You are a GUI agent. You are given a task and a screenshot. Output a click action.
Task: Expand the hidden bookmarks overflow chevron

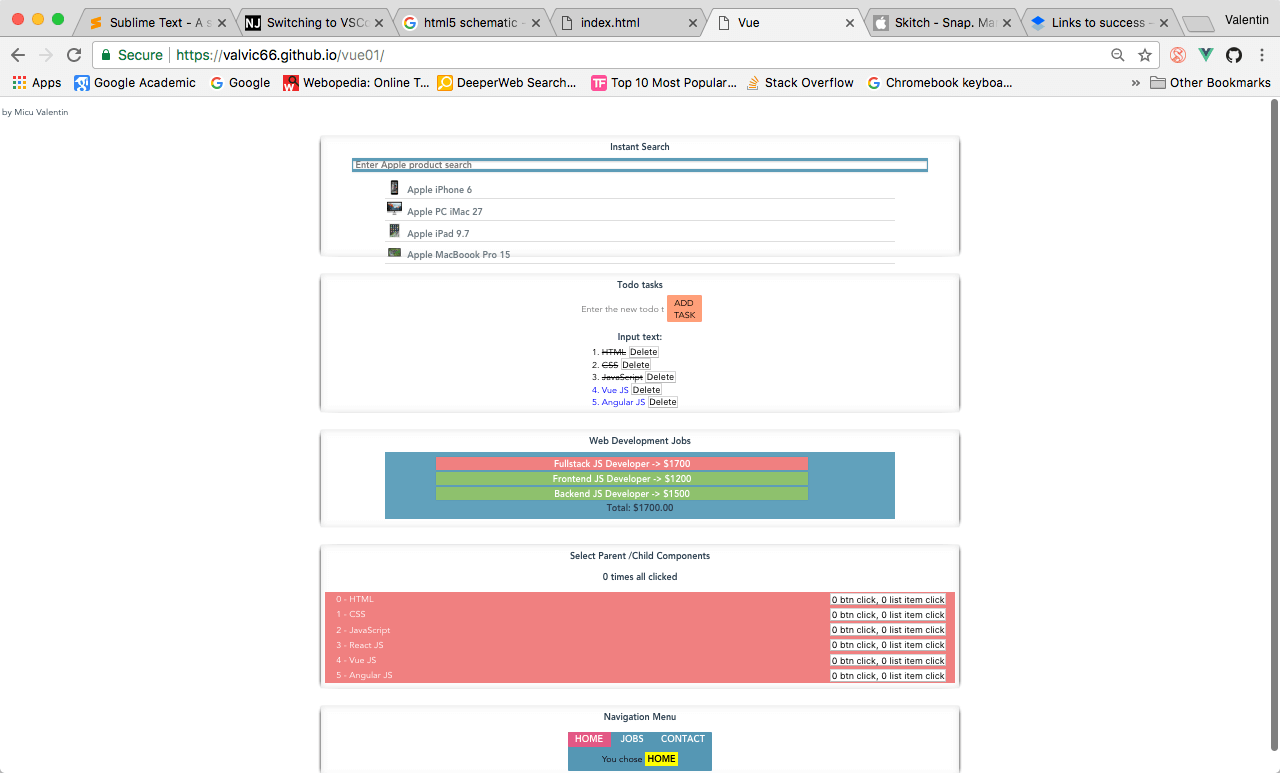pos(1135,83)
